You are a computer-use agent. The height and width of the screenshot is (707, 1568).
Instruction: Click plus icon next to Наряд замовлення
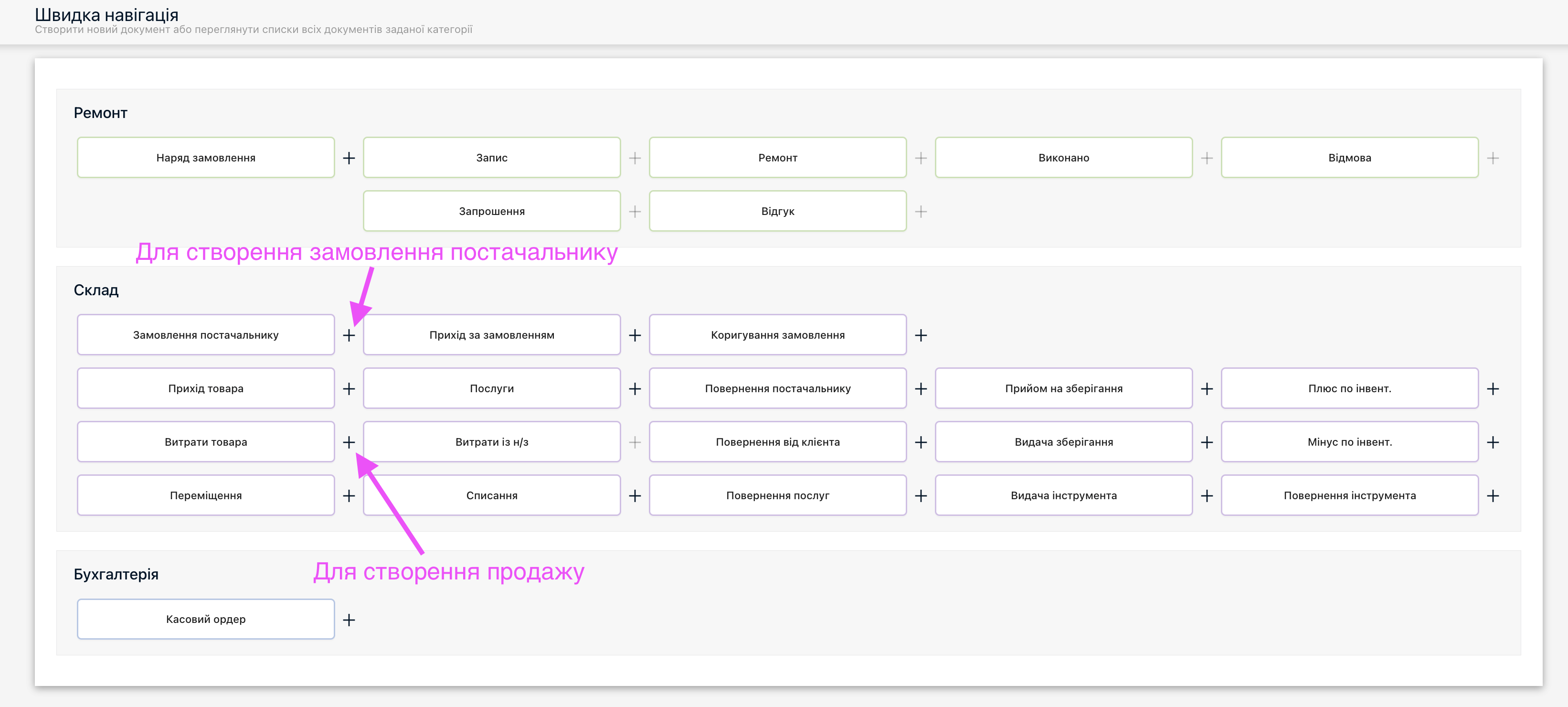click(x=349, y=158)
